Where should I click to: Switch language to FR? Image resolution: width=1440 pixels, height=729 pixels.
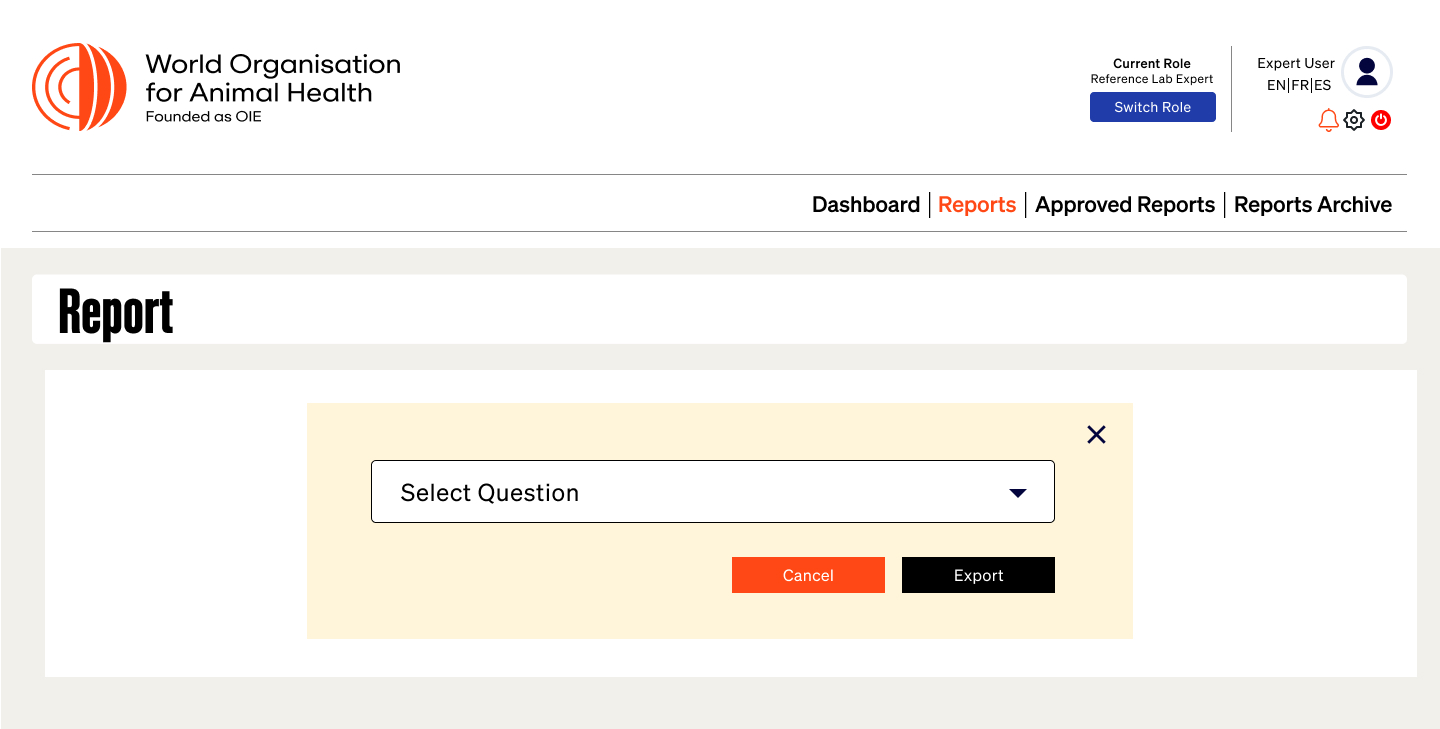click(x=1300, y=86)
